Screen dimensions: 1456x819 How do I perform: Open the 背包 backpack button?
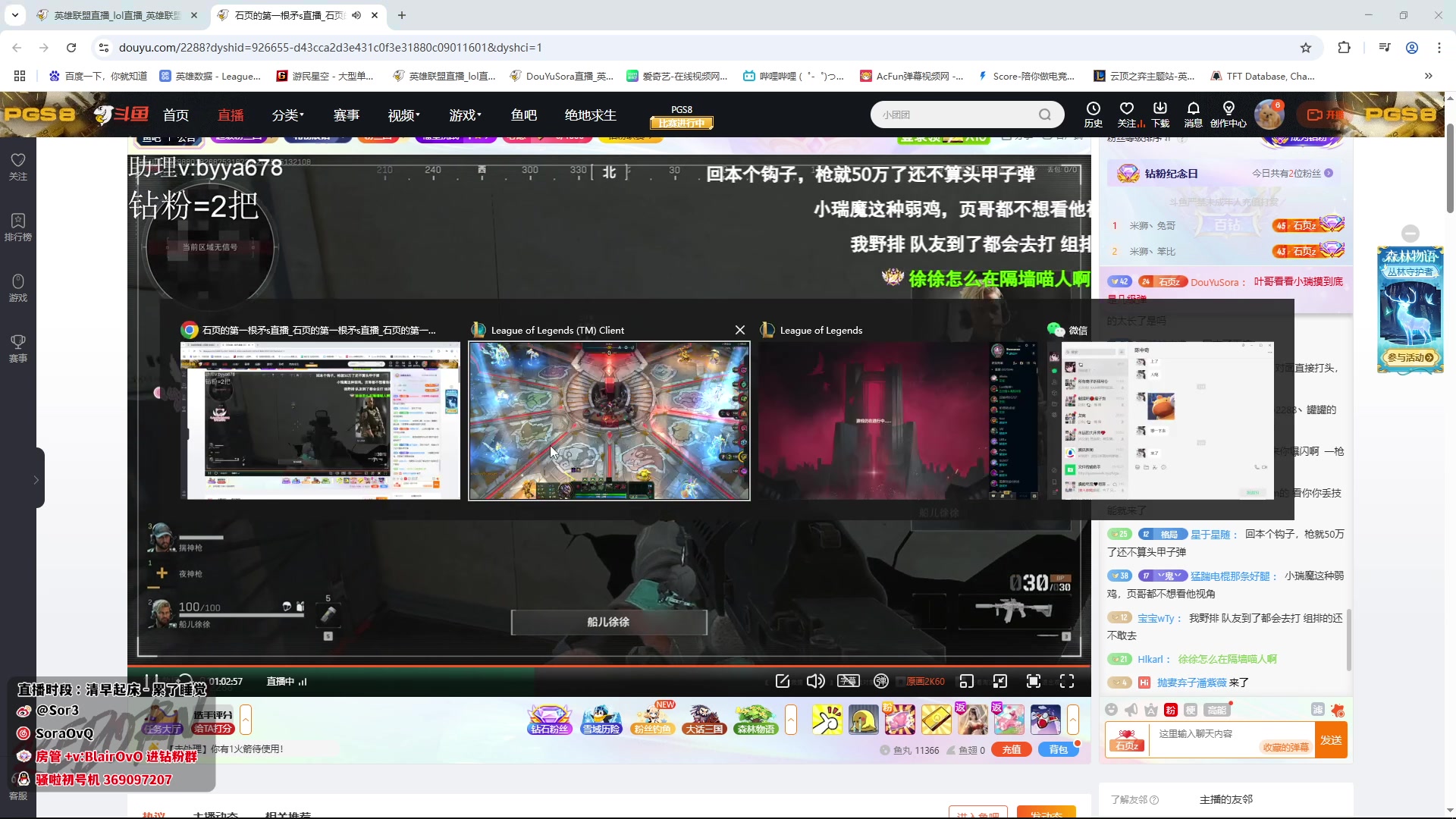click(1059, 749)
